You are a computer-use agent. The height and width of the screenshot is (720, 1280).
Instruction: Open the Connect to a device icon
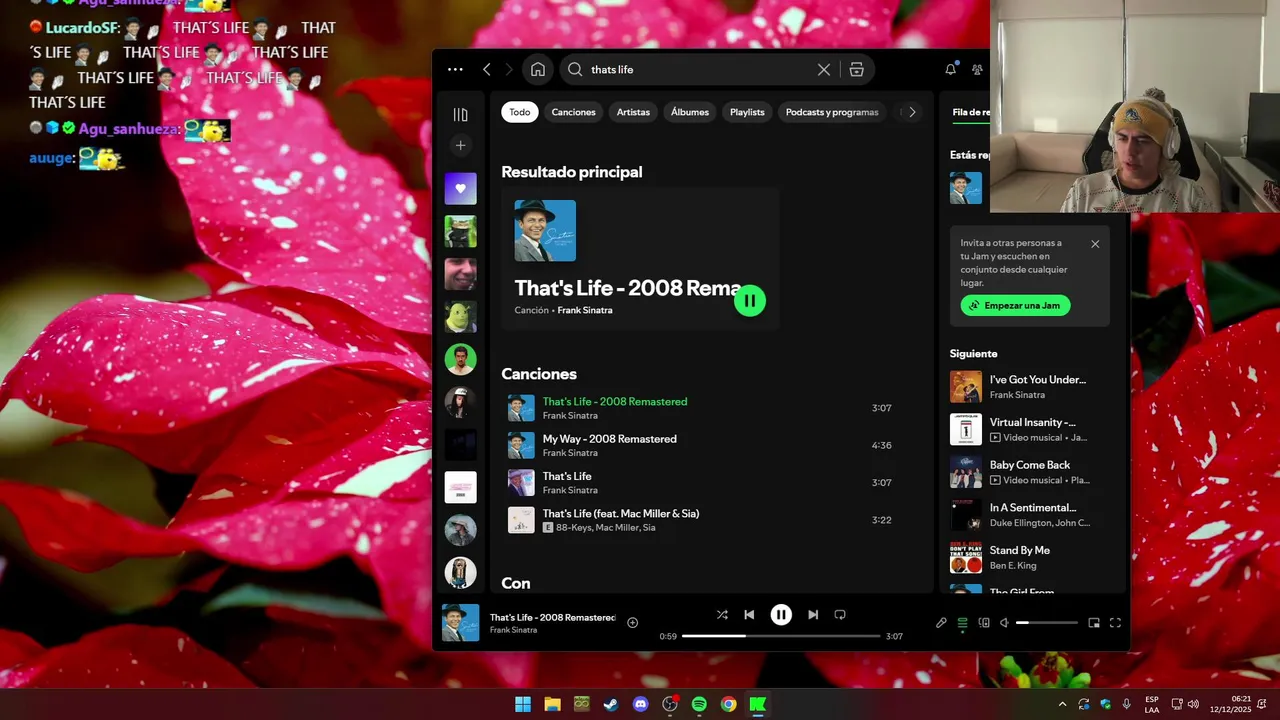984,623
